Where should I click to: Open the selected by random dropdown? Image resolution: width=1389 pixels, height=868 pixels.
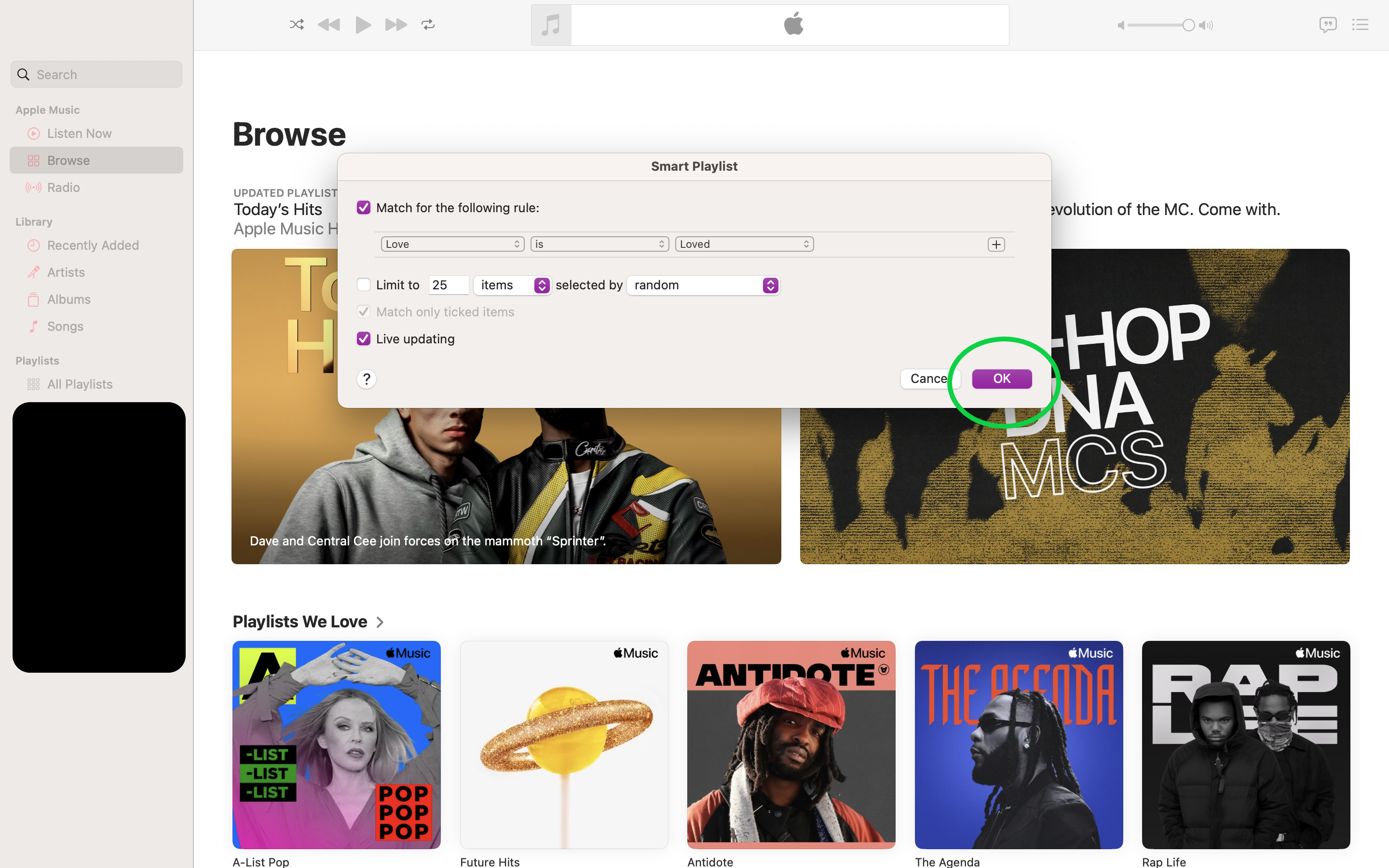click(703, 285)
